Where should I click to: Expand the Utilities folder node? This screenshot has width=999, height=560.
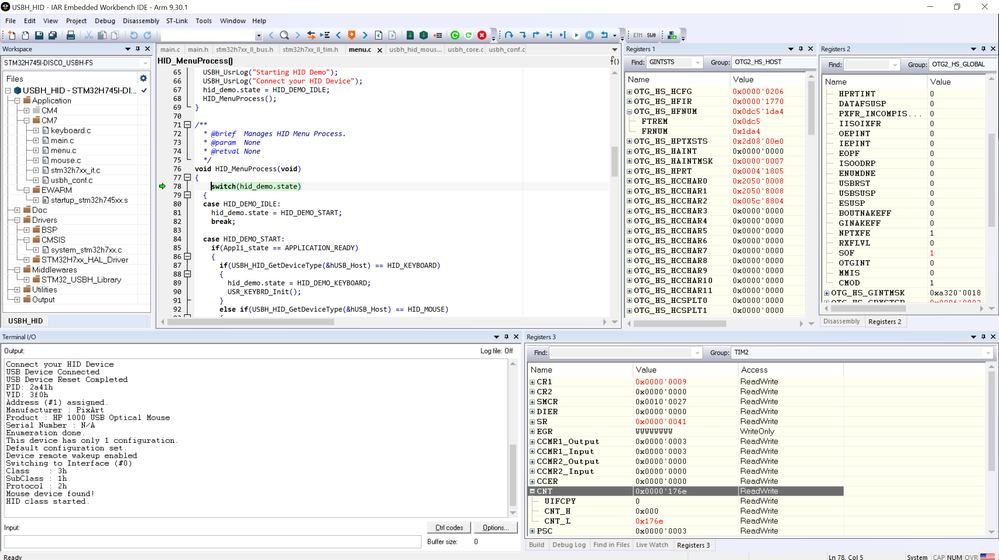click(x=17, y=289)
